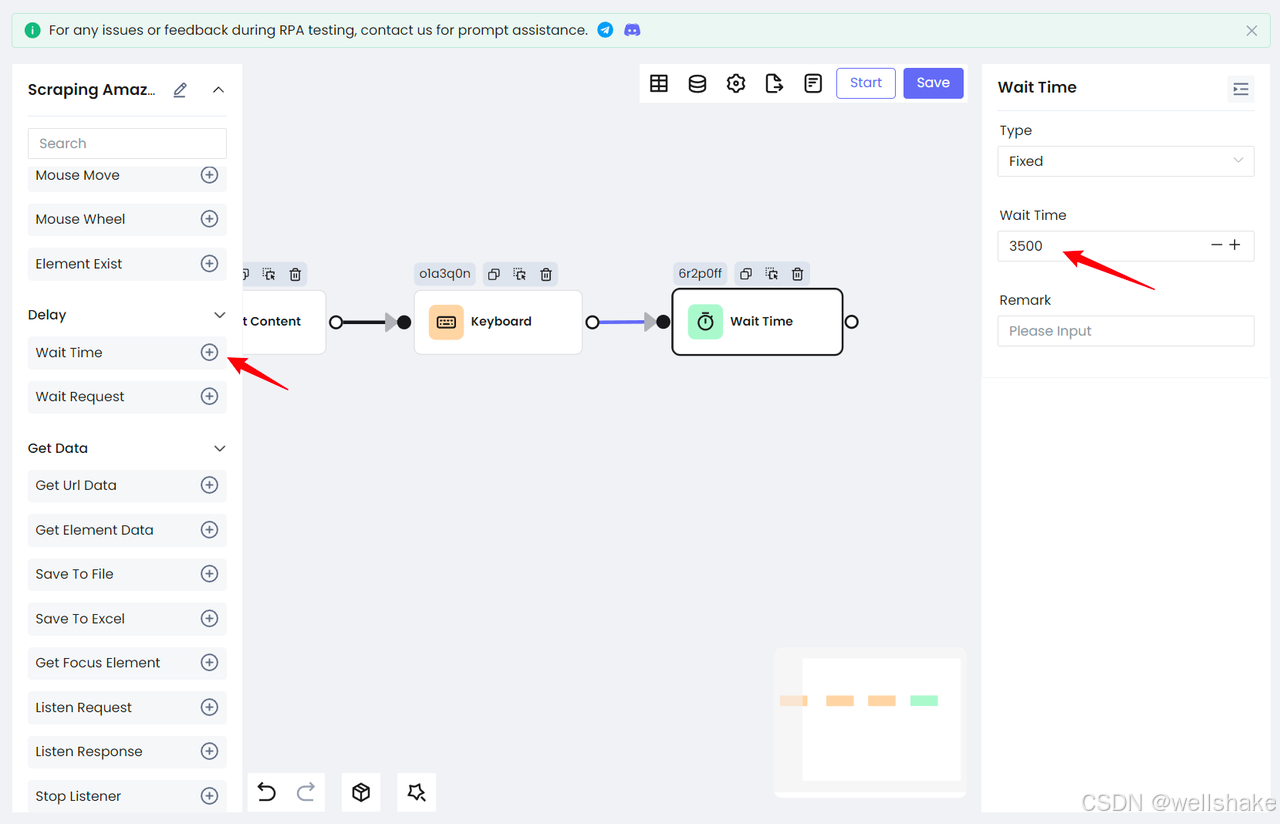
Task: Click the Wait Time node output port
Action: pyautogui.click(x=851, y=322)
